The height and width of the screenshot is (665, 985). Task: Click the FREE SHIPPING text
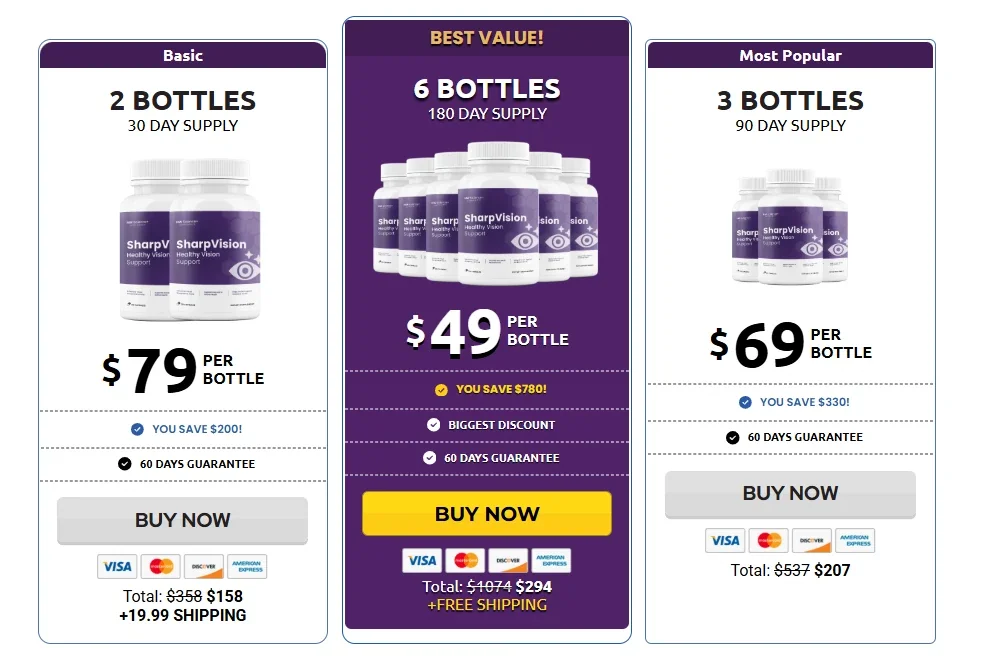click(486, 604)
